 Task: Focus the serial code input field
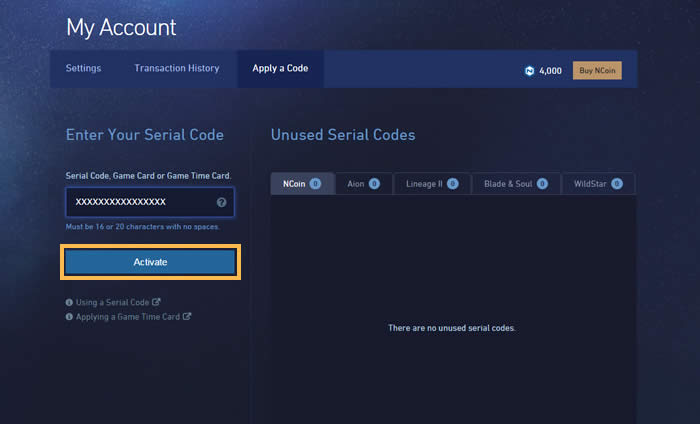[150, 202]
